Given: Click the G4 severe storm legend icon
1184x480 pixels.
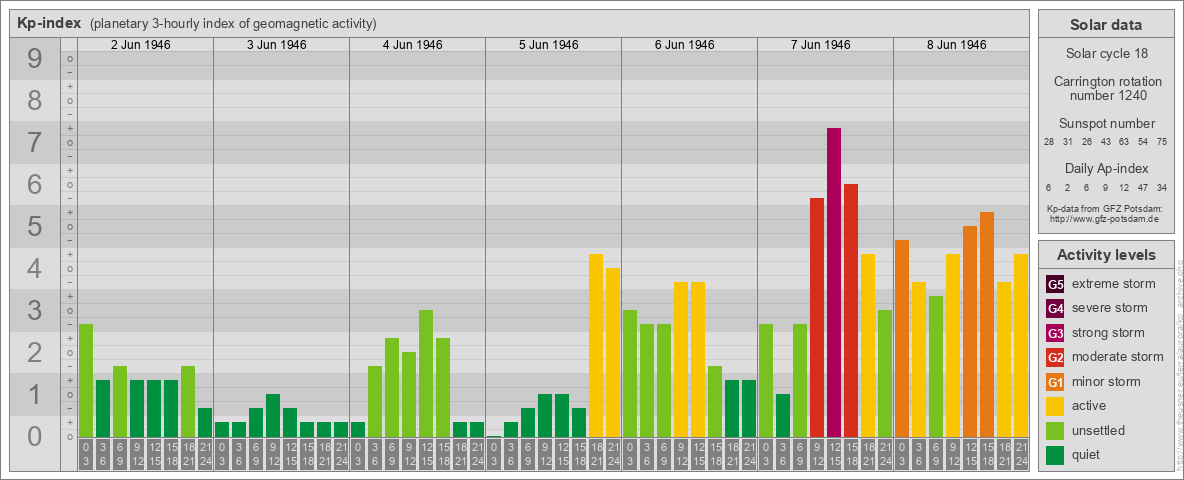Looking at the screenshot, I should click(1055, 308).
